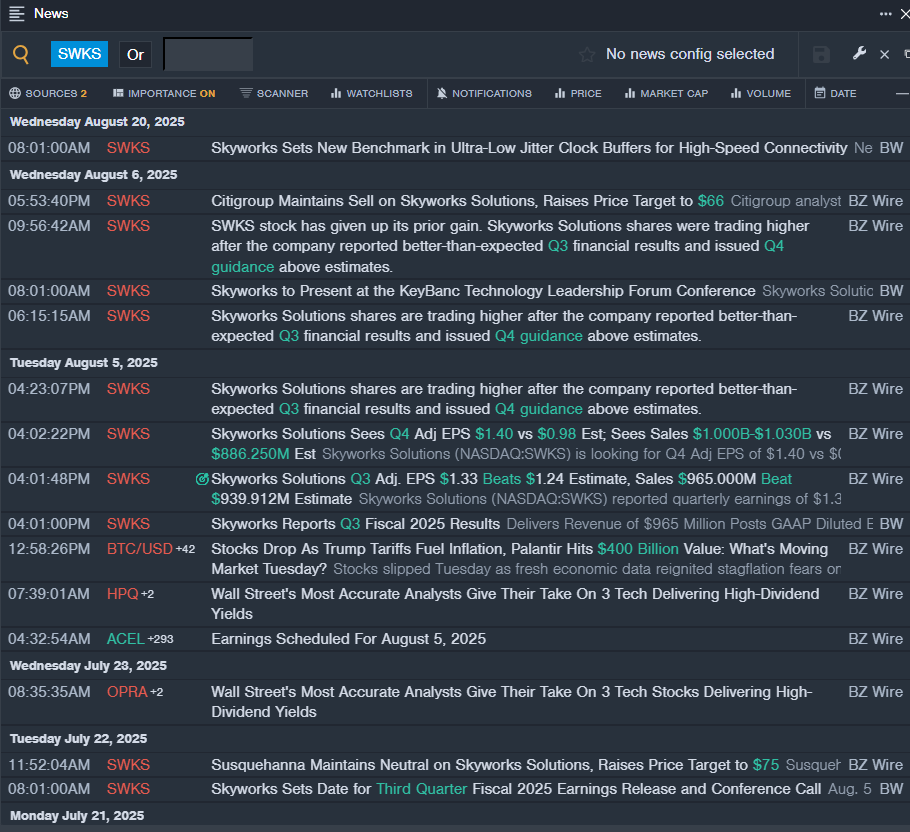Click the 'No news config selected' label
The width and height of the screenshot is (910, 832).
tap(690, 54)
